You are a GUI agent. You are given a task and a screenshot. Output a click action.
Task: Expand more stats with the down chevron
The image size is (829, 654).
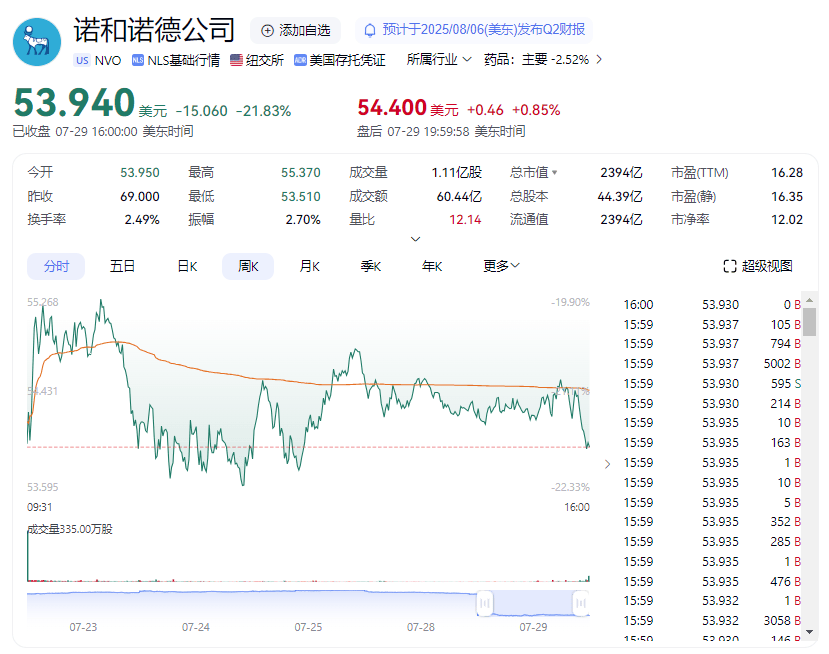[416, 239]
